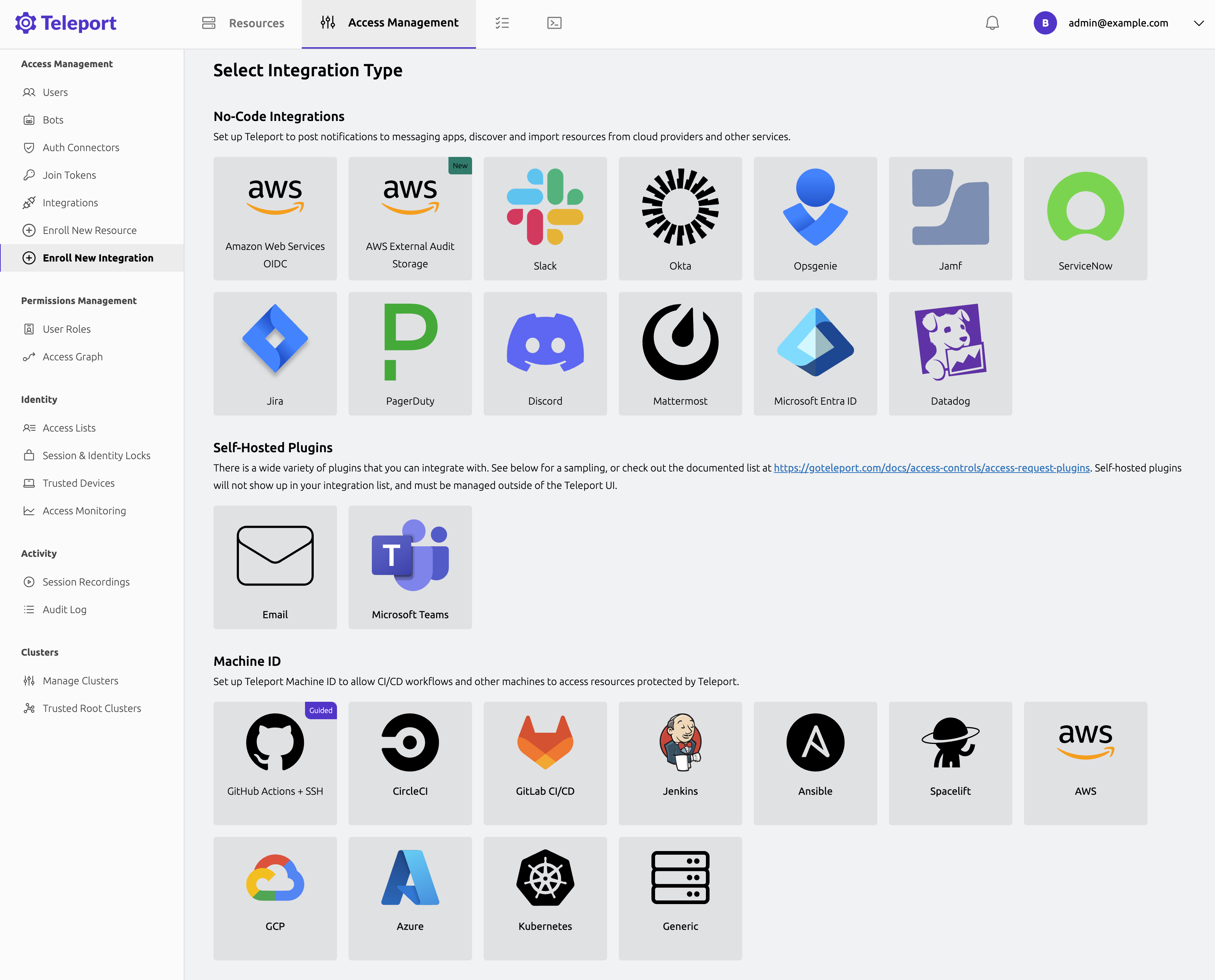Open the access-request-plugins documentation link

pos(931,468)
